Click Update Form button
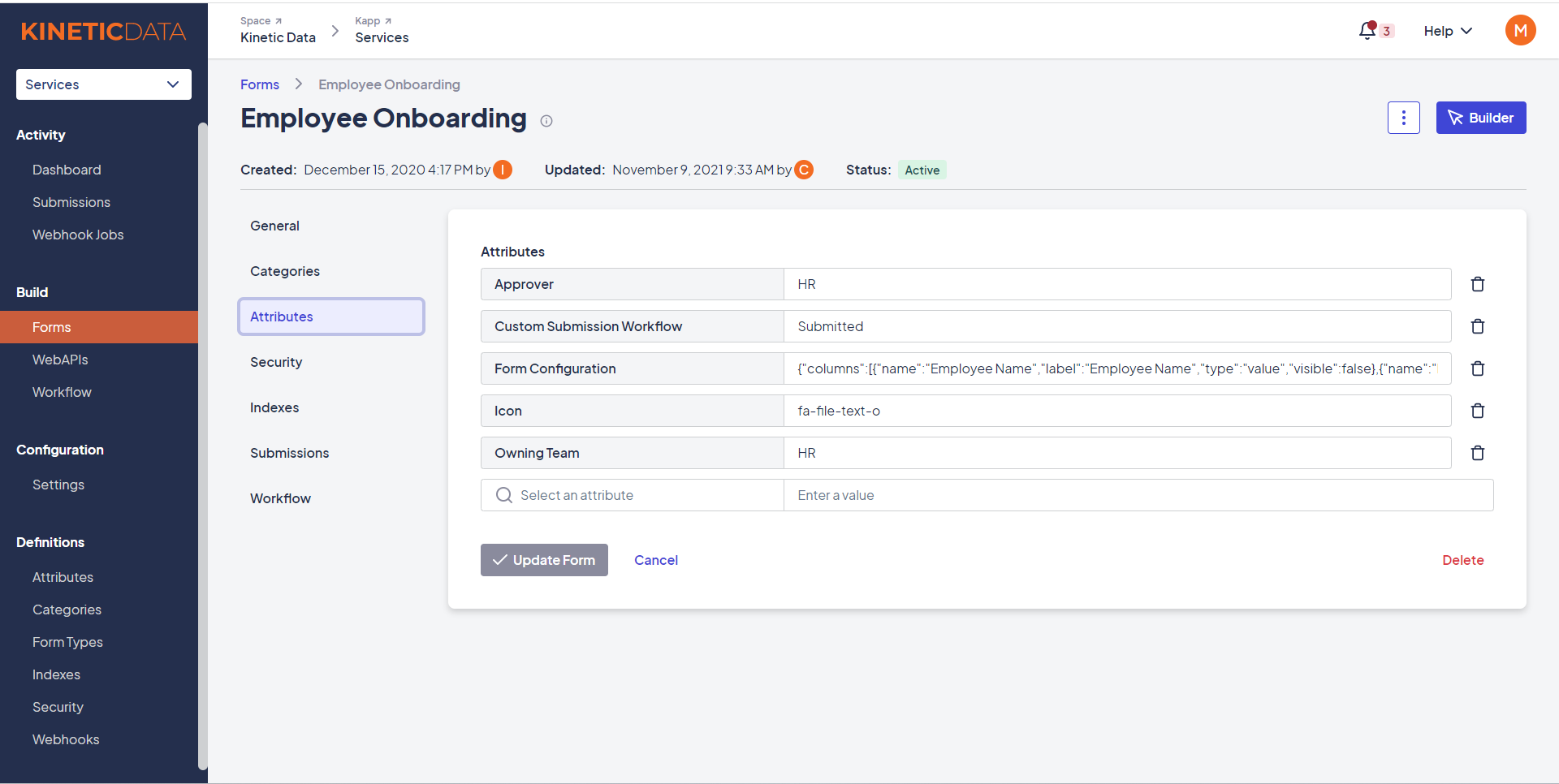The height and width of the screenshot is (784, 1559). 544,560
